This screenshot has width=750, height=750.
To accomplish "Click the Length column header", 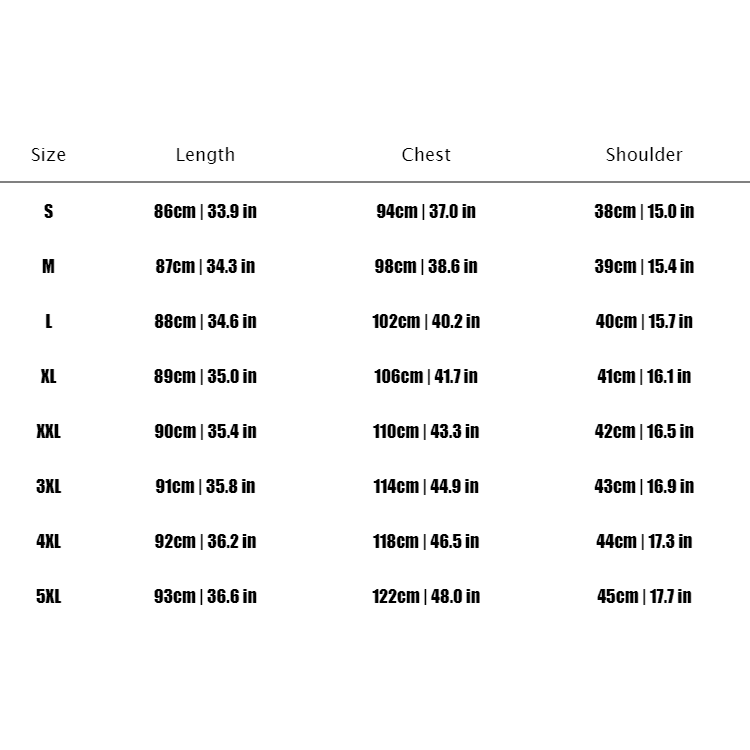I will 205,155.
